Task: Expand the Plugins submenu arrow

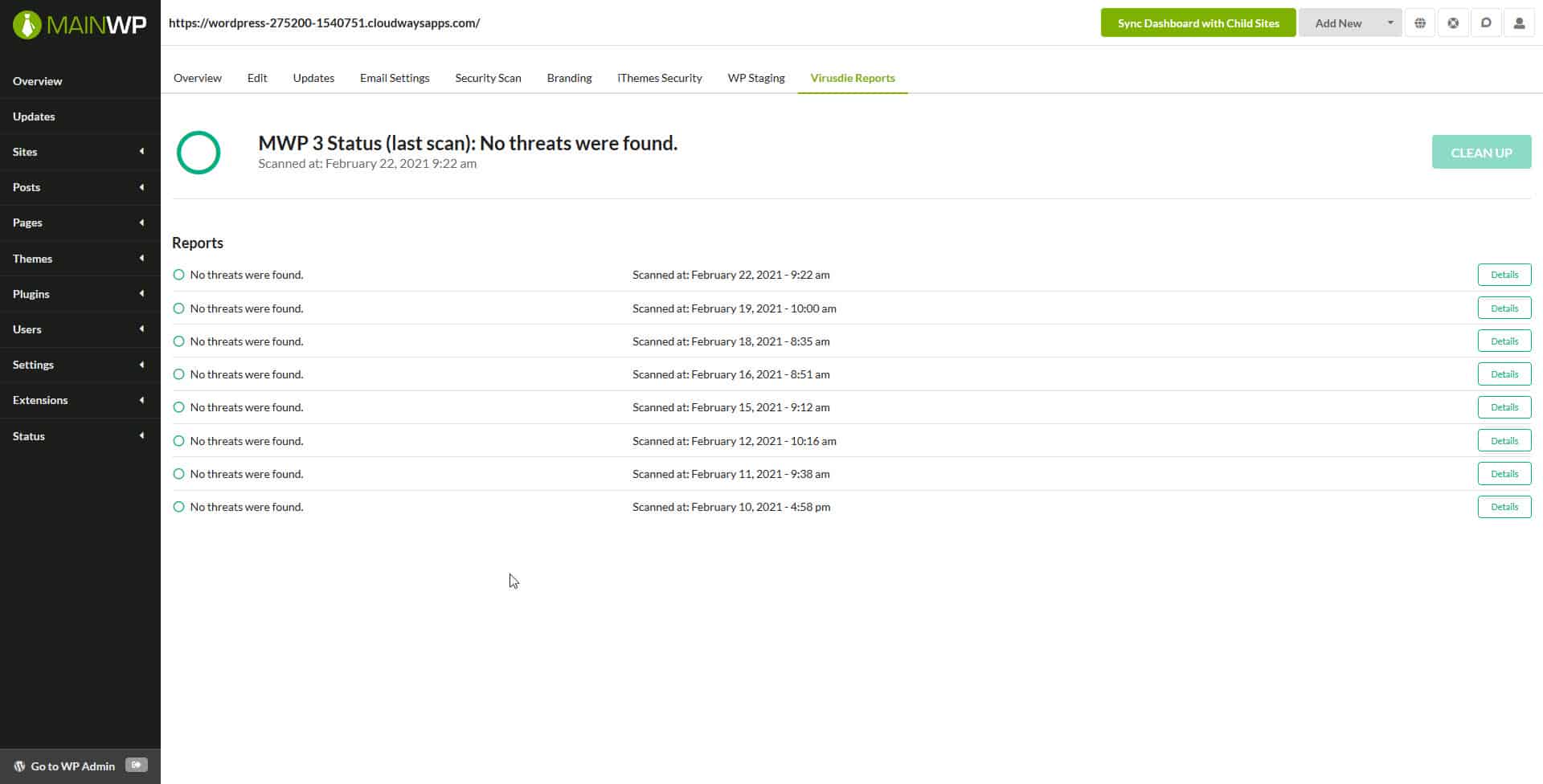Action: (141, 294)
